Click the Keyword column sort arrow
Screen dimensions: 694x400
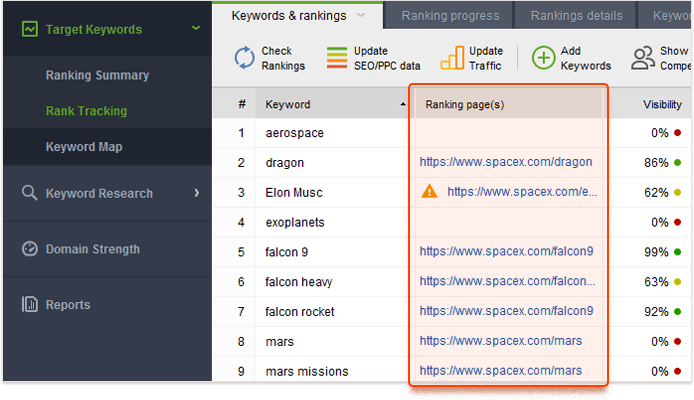pos(403,105)
